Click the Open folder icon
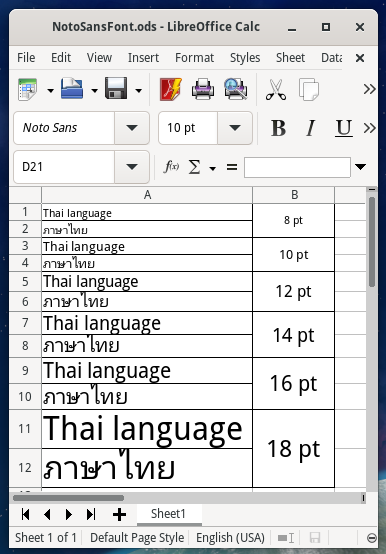This screenshot has height=554, width=386. click(72, 88)
